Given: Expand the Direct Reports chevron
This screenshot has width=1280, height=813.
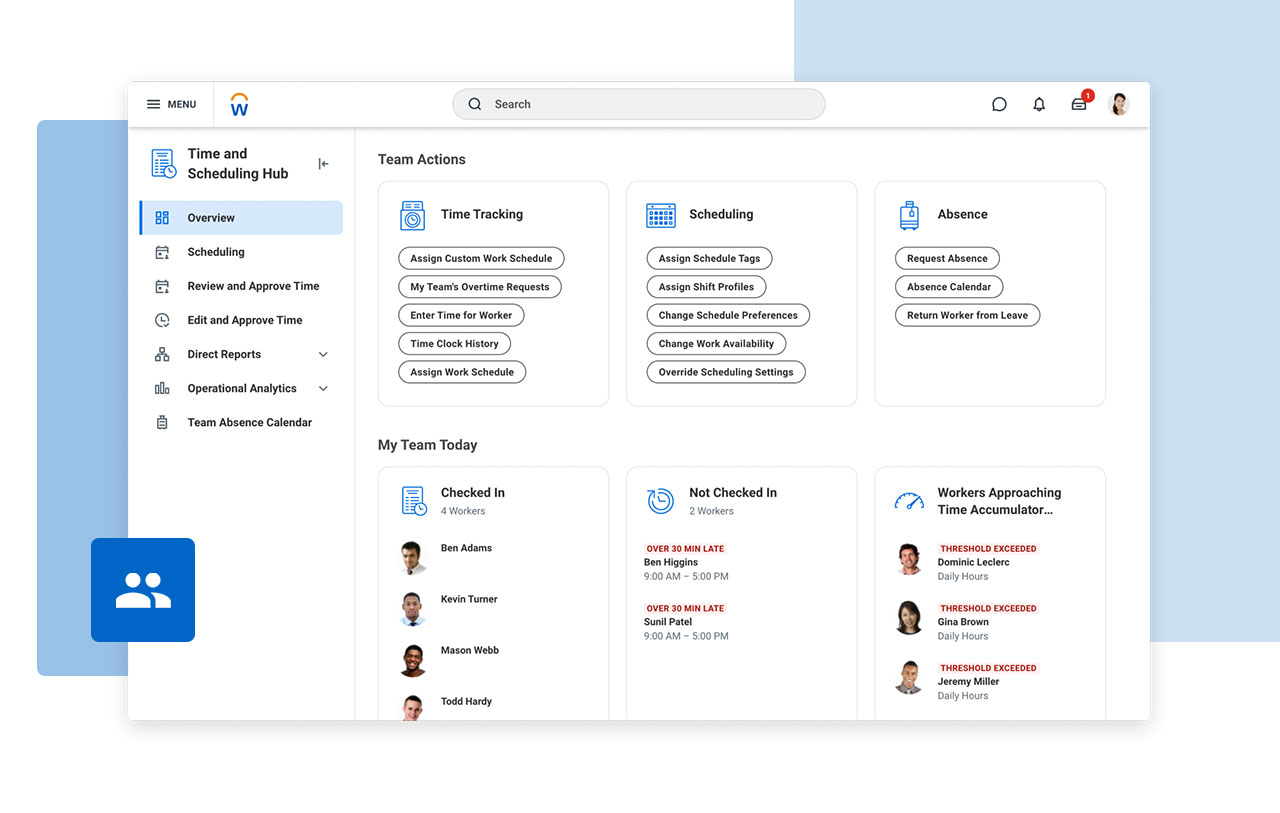Looking at the screenshot, I should click(x=323, y=354).
